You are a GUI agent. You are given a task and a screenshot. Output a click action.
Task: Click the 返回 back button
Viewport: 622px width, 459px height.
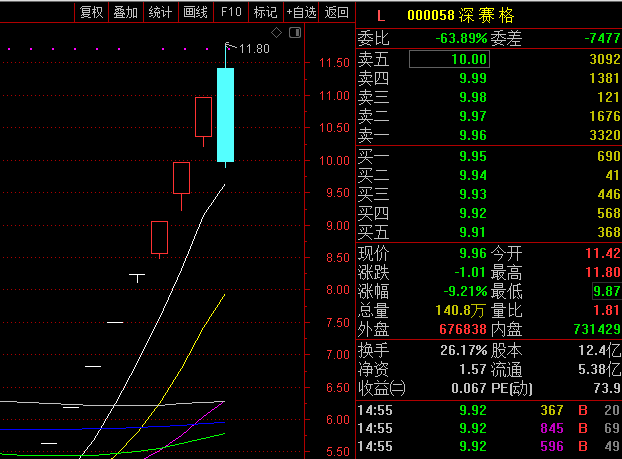coord(336,12)
